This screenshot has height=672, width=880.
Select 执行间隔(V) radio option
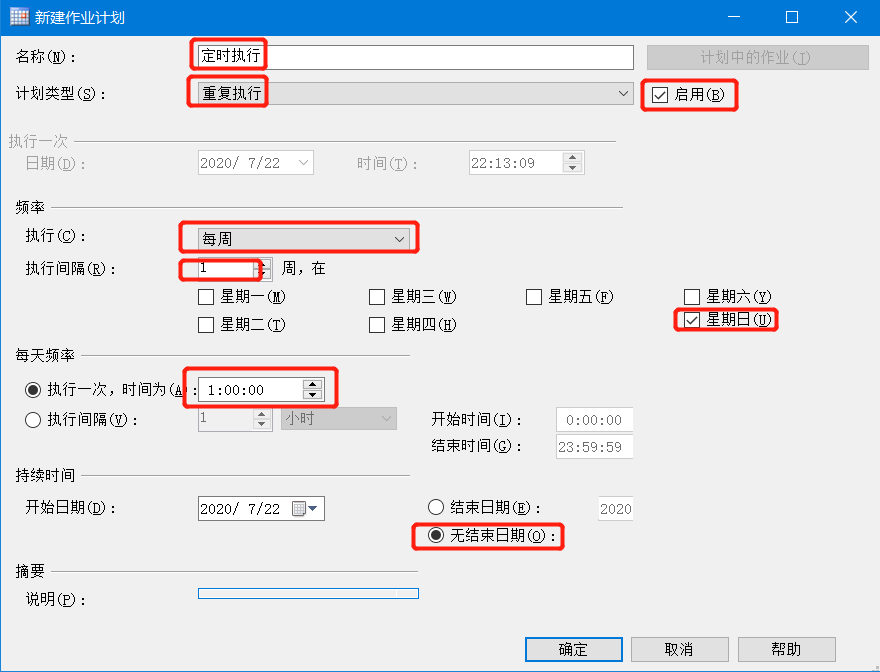33,419
